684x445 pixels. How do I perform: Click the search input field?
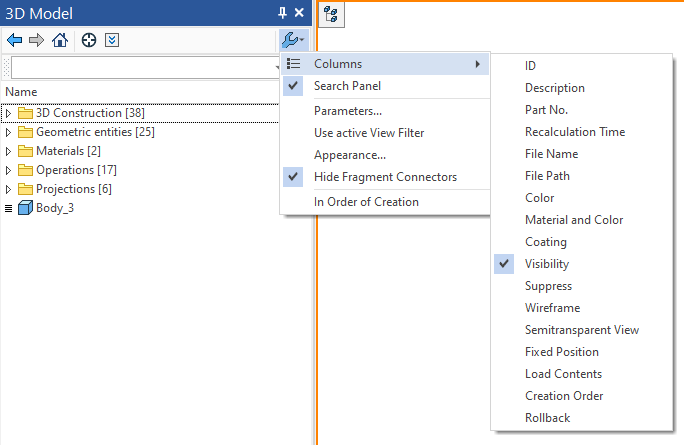[x=145, y=68]
